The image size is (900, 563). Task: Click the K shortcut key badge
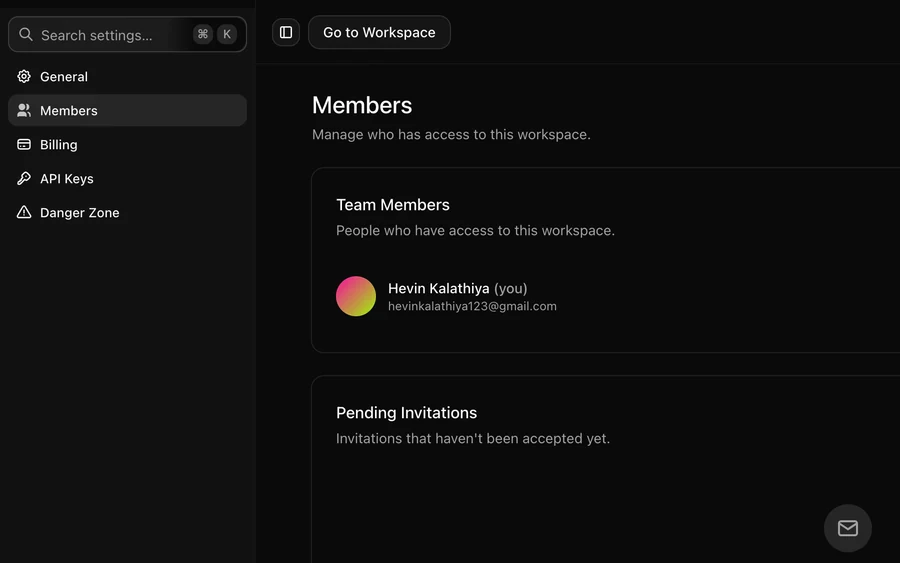coord(227,34)
